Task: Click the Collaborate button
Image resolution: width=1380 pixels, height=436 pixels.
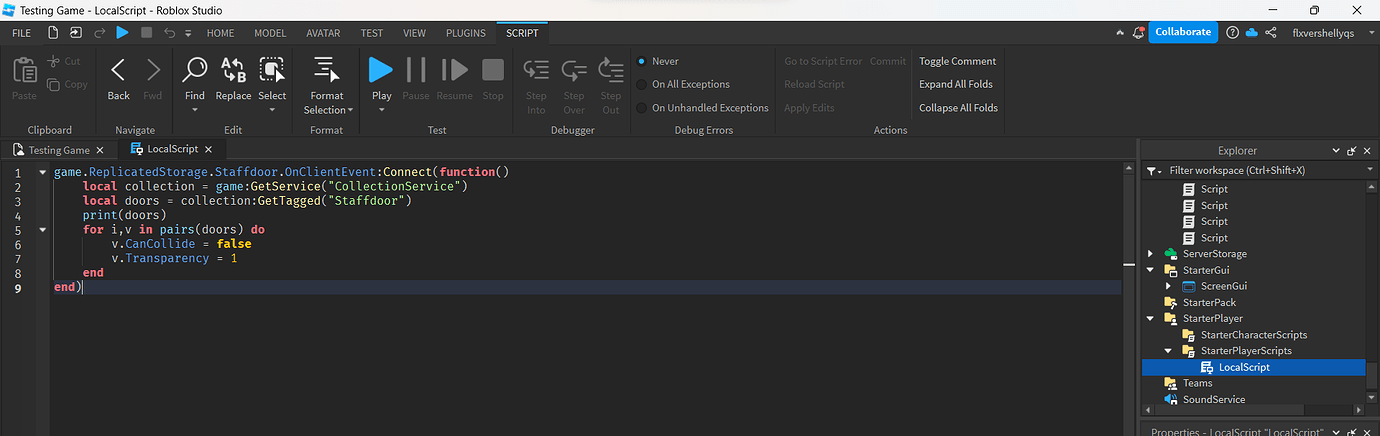Action: [x=1183, y=32]
